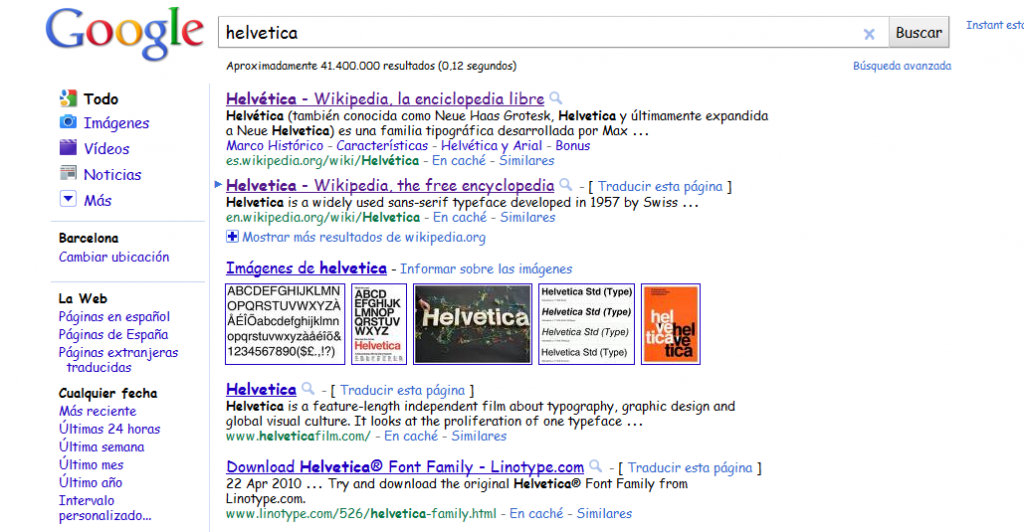The height and width of the screenshot is (532, 1024).
Task: Click Mostrar más resultados de wikipedia.org
Action: coord(364,237)
